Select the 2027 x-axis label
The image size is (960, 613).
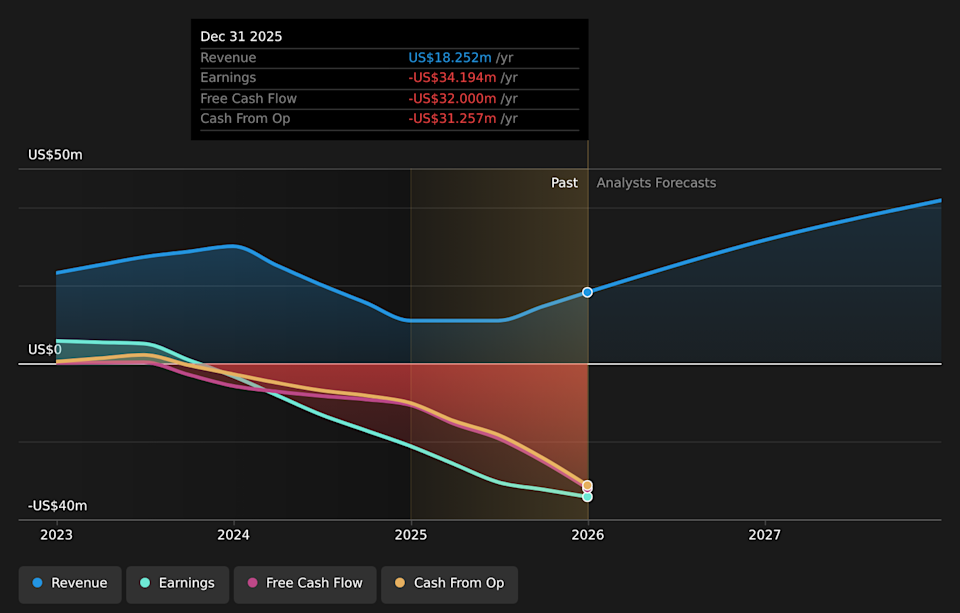pyautogui.click(x=765, y=535)
